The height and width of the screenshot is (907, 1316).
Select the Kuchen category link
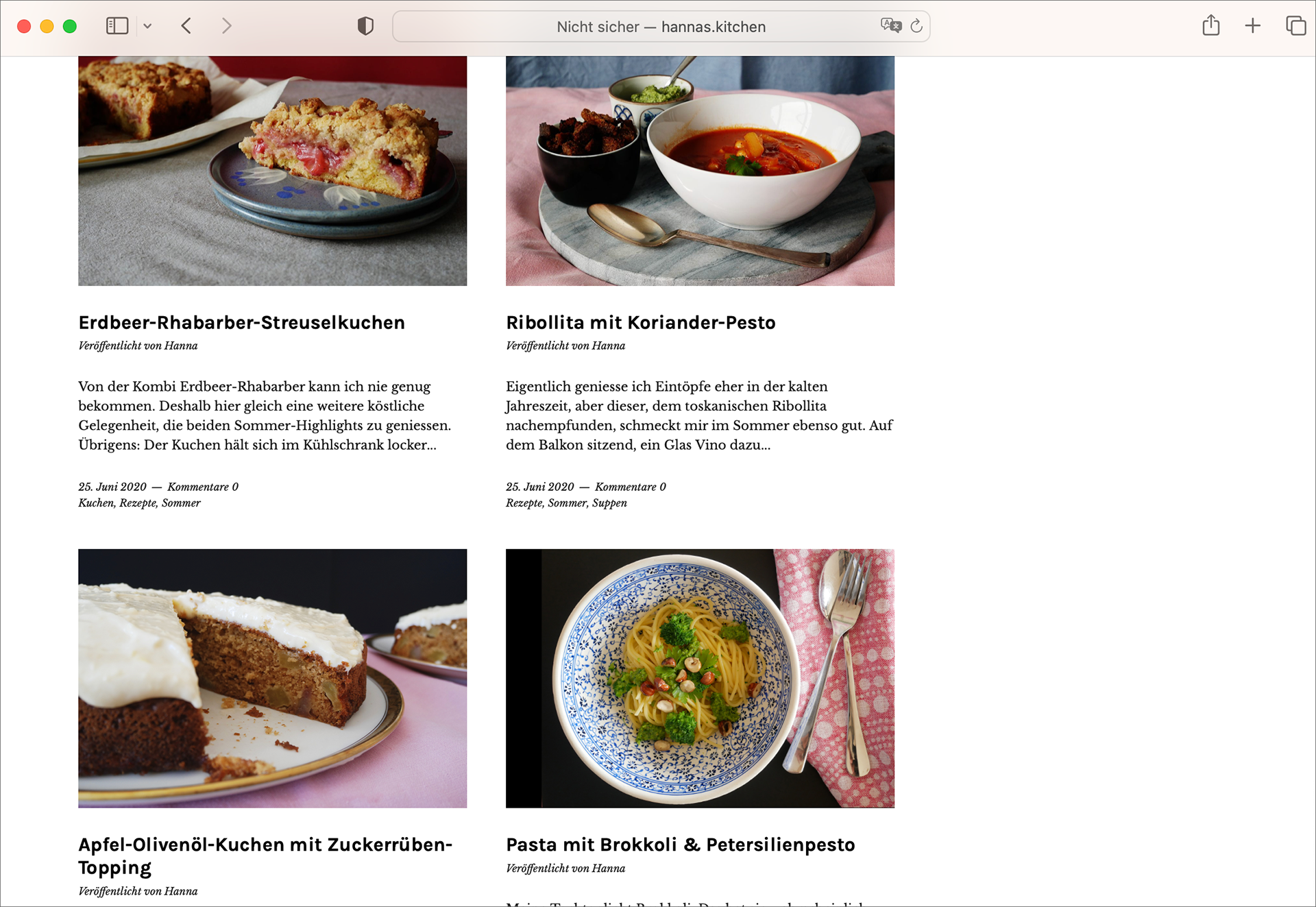(96, 503)
